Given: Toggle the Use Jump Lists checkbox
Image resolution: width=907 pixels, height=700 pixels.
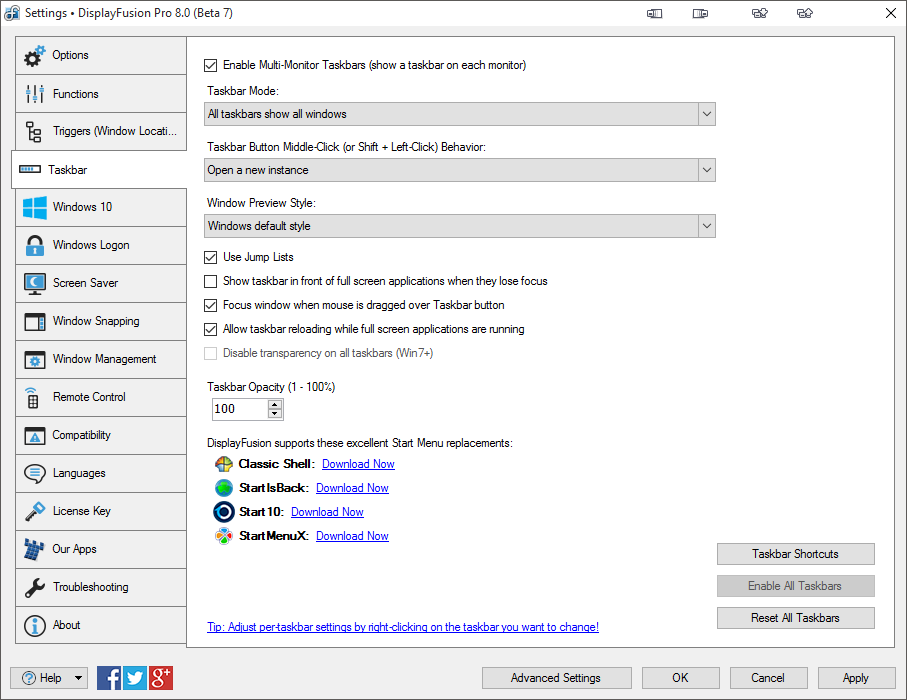Looking at the screenshot, I should (210, 257).
